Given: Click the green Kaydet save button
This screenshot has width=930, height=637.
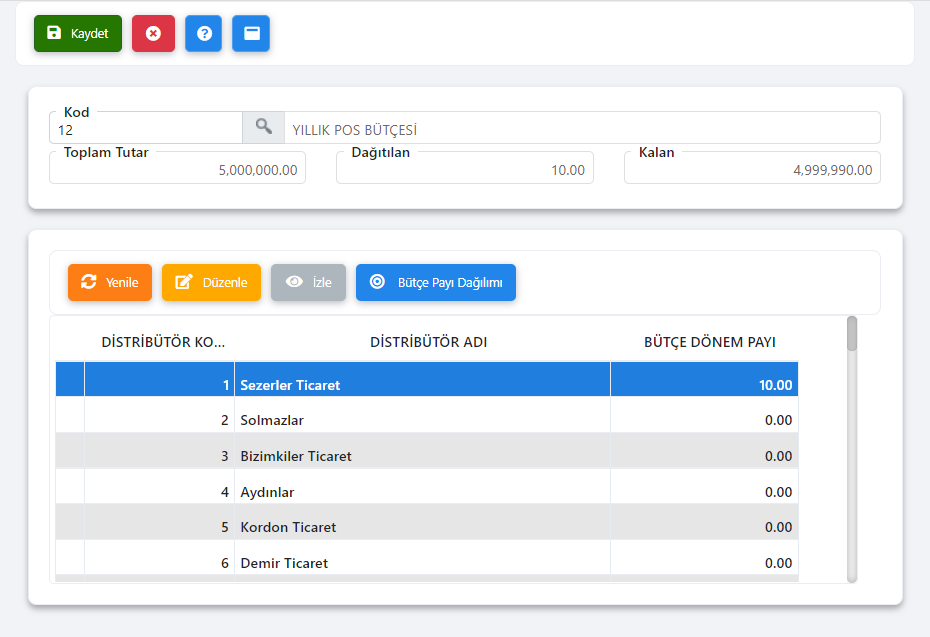Looking at the screenshot, I should point(78,33).
